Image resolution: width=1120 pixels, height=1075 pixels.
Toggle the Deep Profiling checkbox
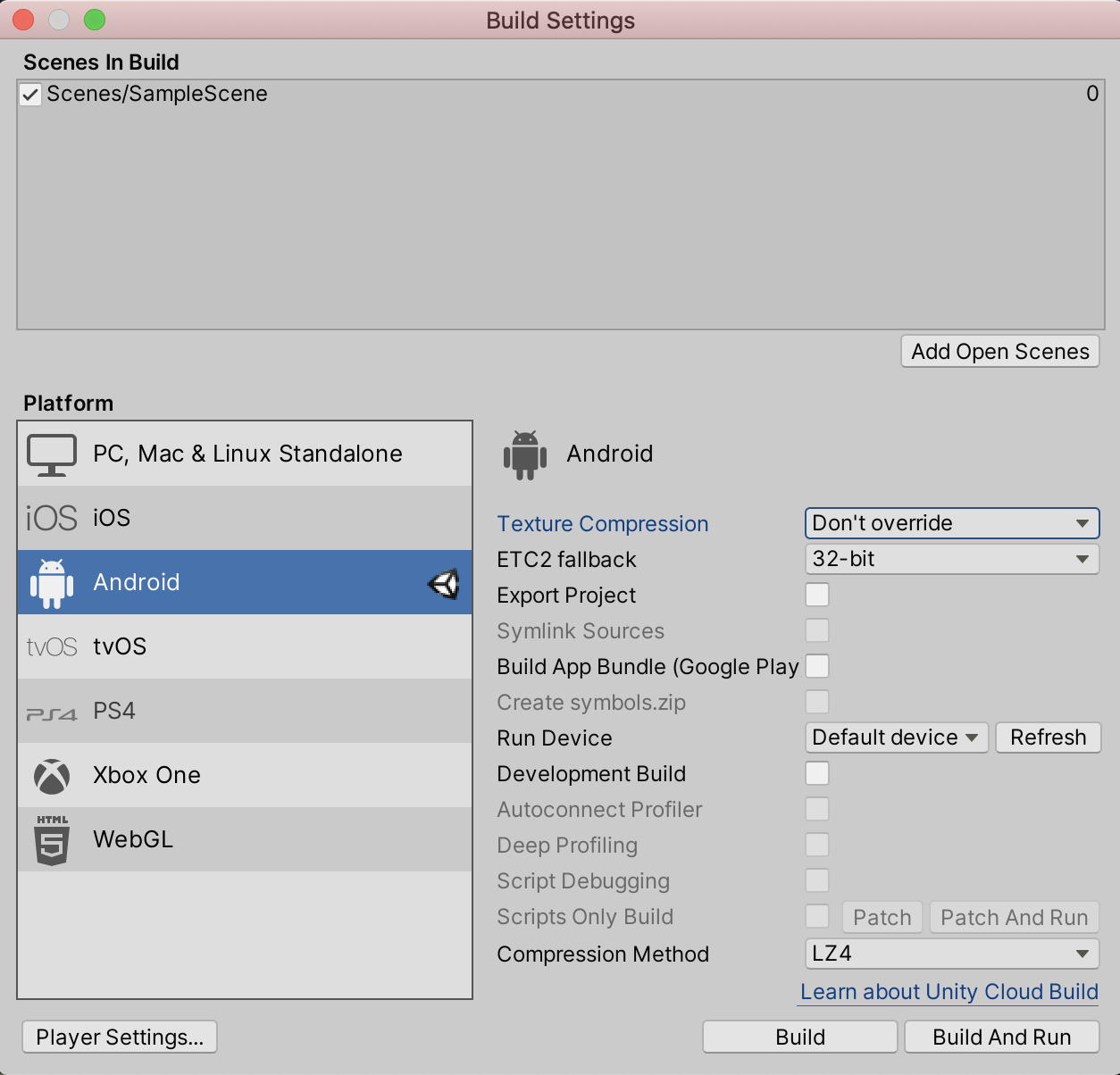pos(817,845)
